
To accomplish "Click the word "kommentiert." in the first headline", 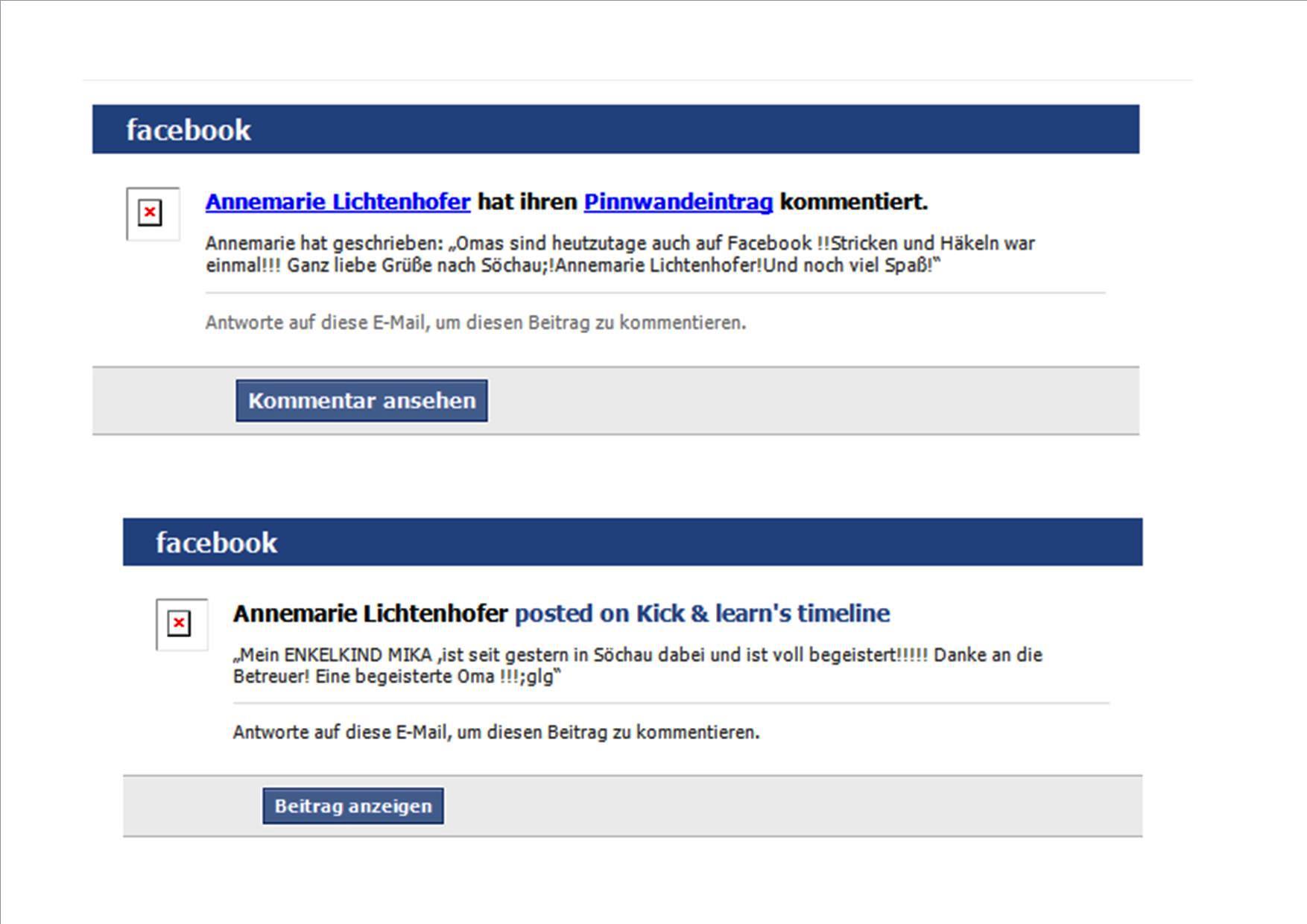I will click(x=853, y=202).
